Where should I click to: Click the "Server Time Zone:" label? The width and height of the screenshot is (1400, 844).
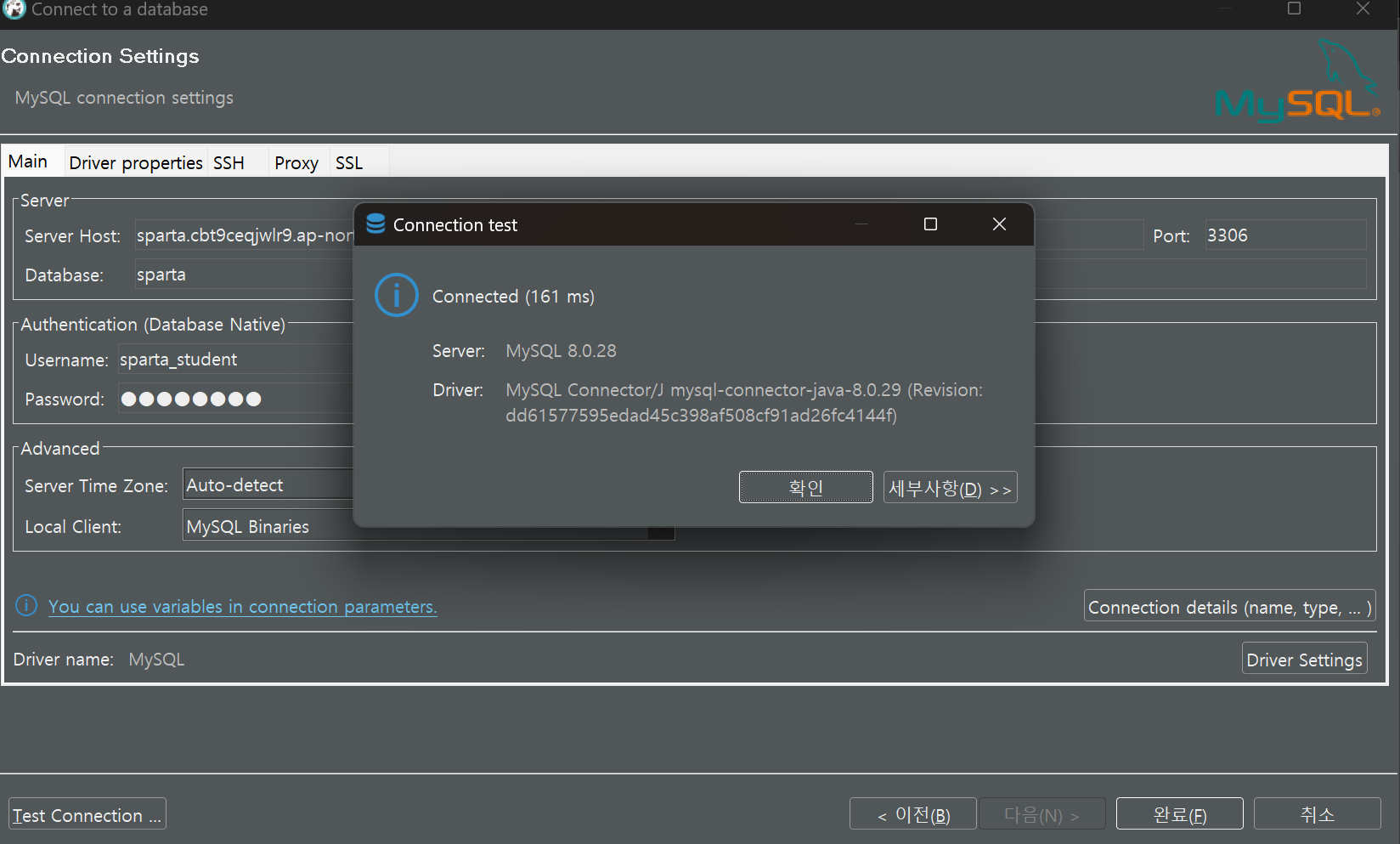click(96, 485)
